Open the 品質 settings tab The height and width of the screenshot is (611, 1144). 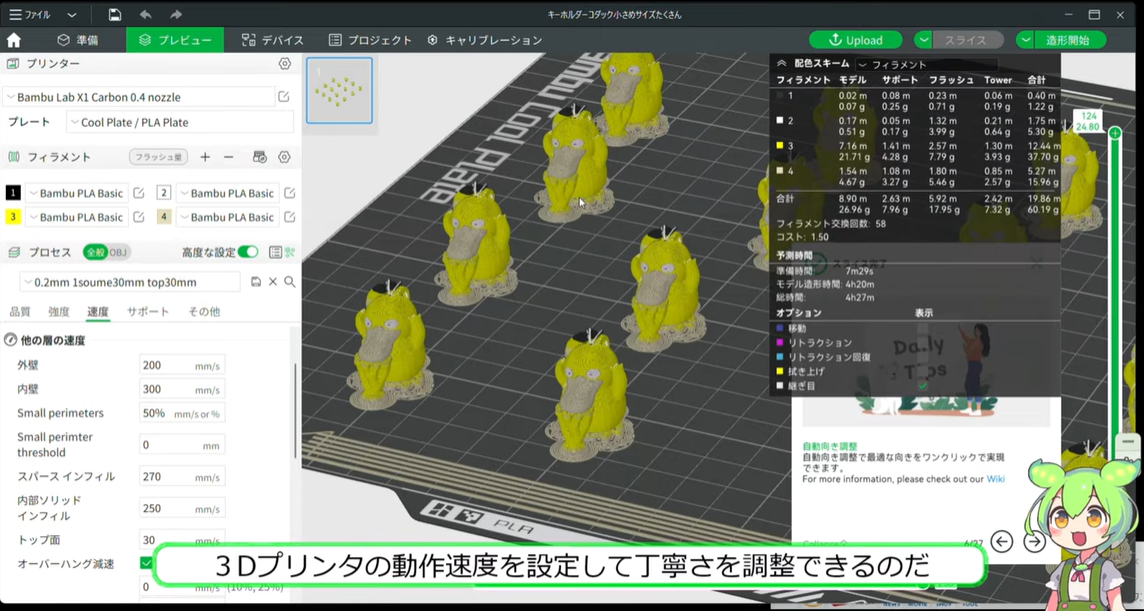click(x=20, y=311)
